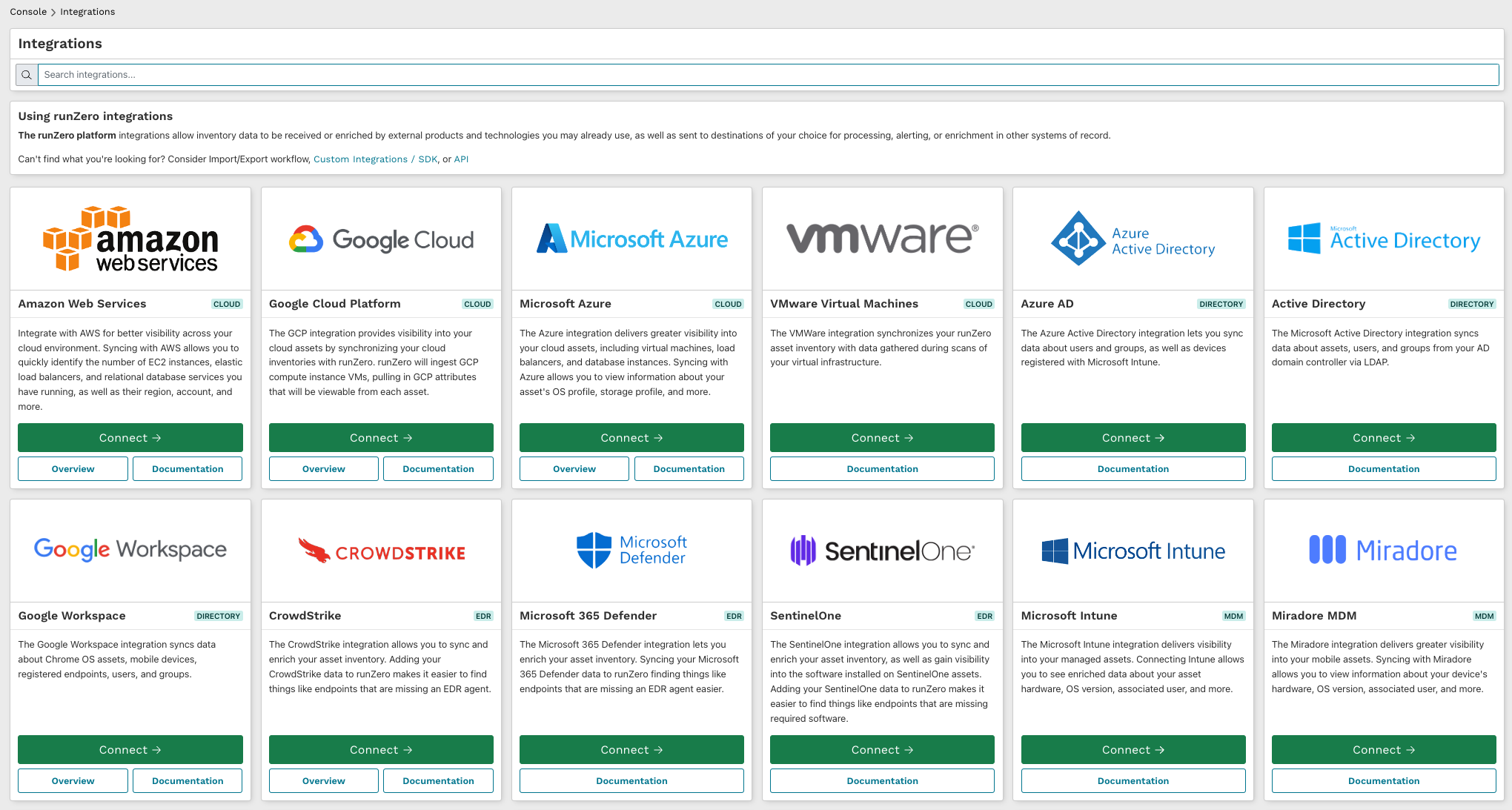Focus the Search integrations field
The height and width of the screenshot is (810, 1512).
(x=768, y=75)
